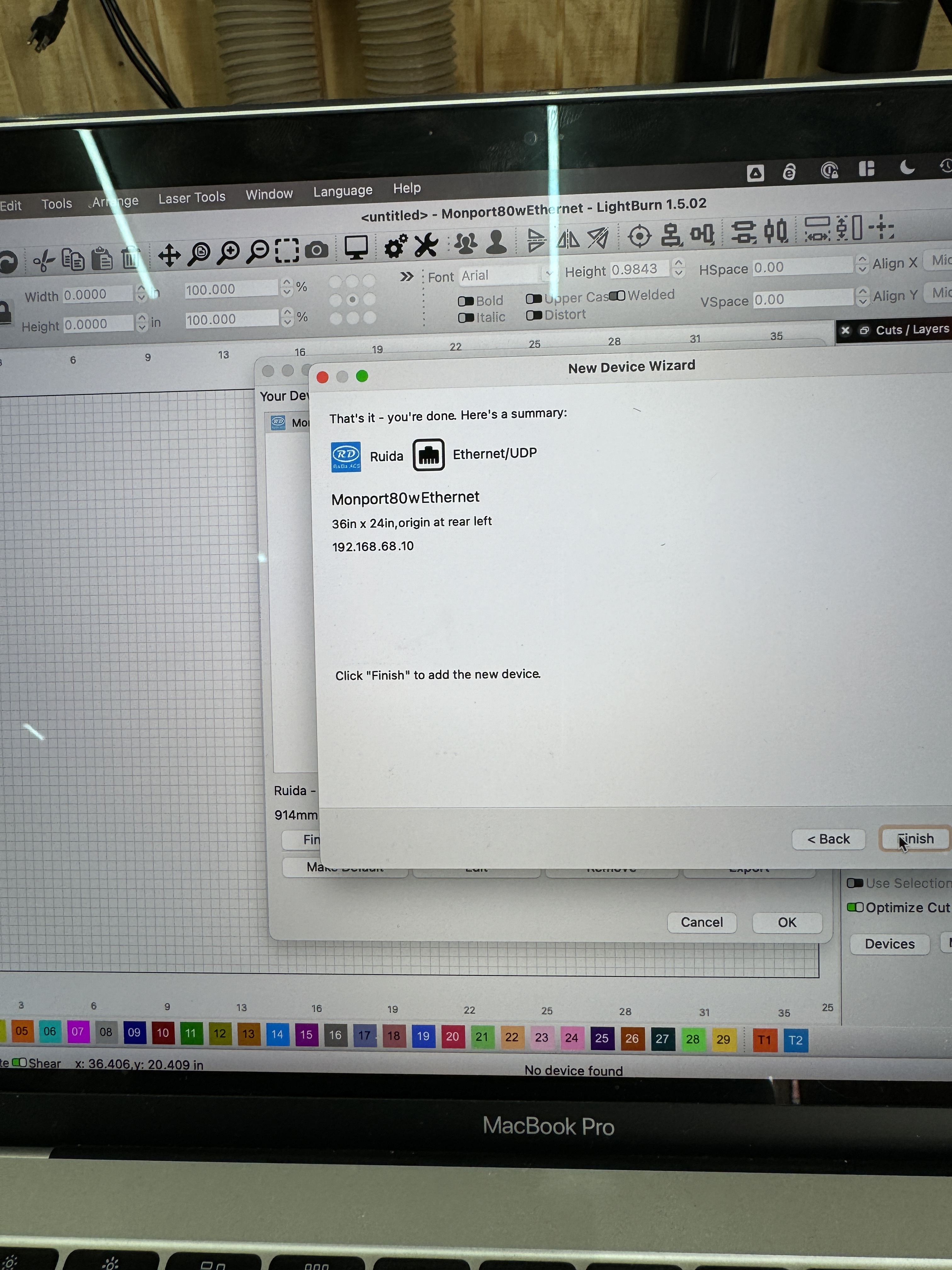Pick the blue 14 color swatch

[277, 1035]
